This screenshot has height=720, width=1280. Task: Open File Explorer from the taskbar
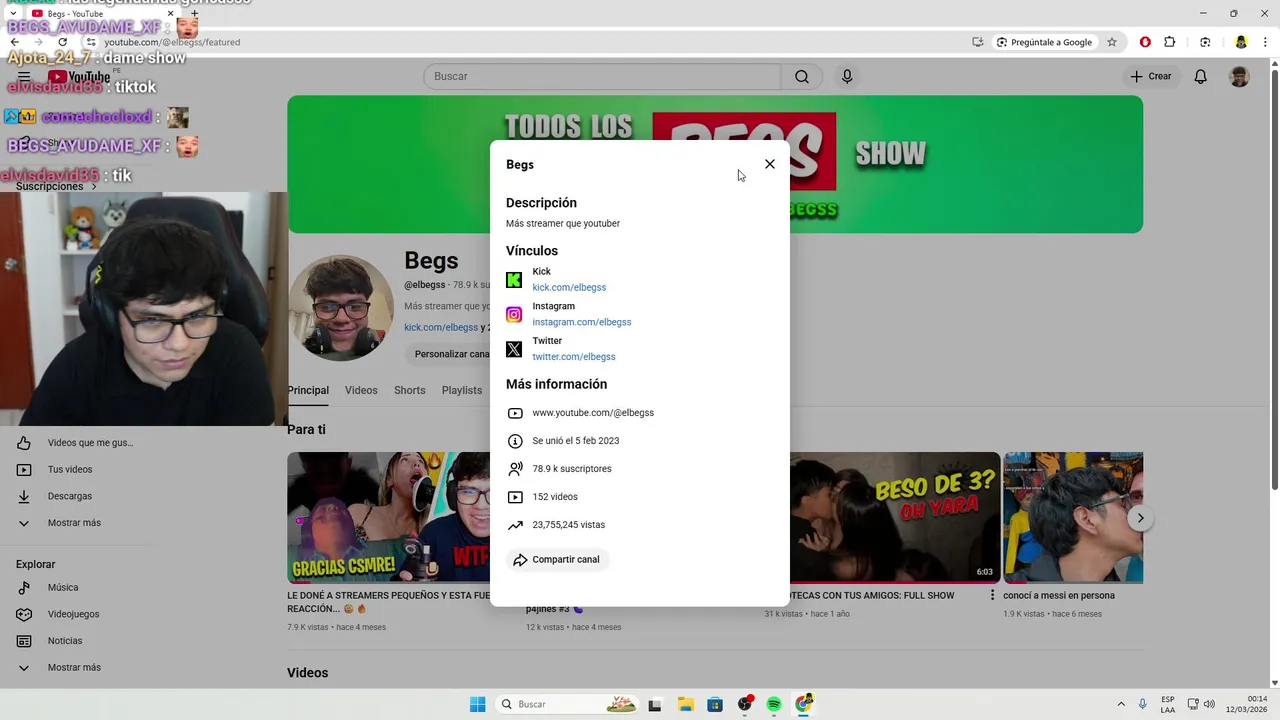[x=686, y=704]
